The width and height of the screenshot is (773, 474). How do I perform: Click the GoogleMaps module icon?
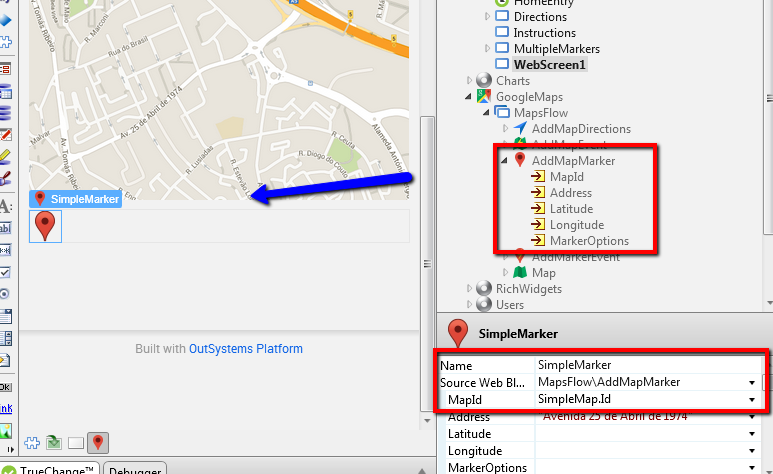pyautogui.click(x=484, y=97)
